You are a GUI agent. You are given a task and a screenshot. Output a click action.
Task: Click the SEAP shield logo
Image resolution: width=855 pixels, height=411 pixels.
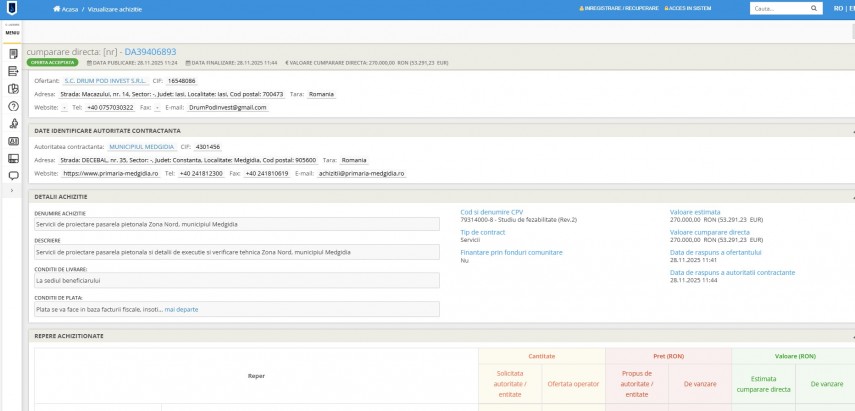coord(12,9)
